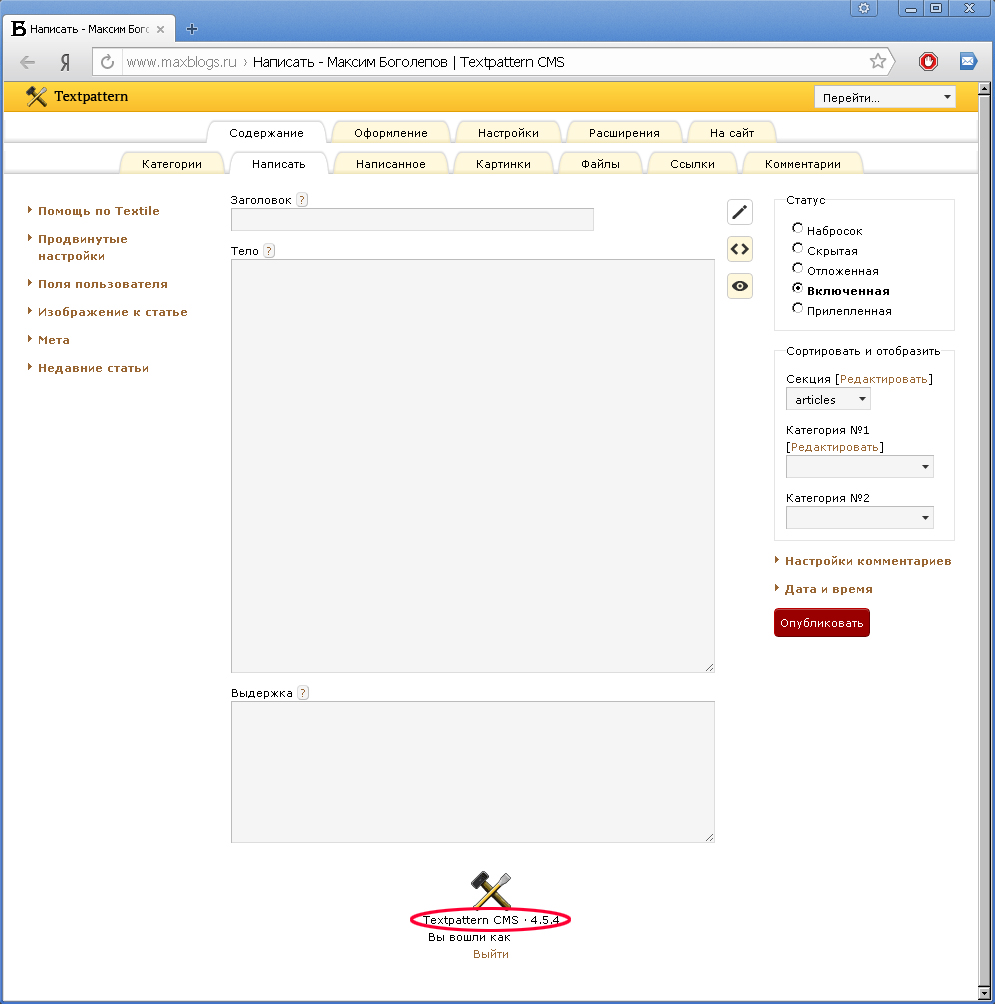Viewport: 995px width, 1004px height.
Task: Open the Настройки main tab
Action: (x=508, y=133)
